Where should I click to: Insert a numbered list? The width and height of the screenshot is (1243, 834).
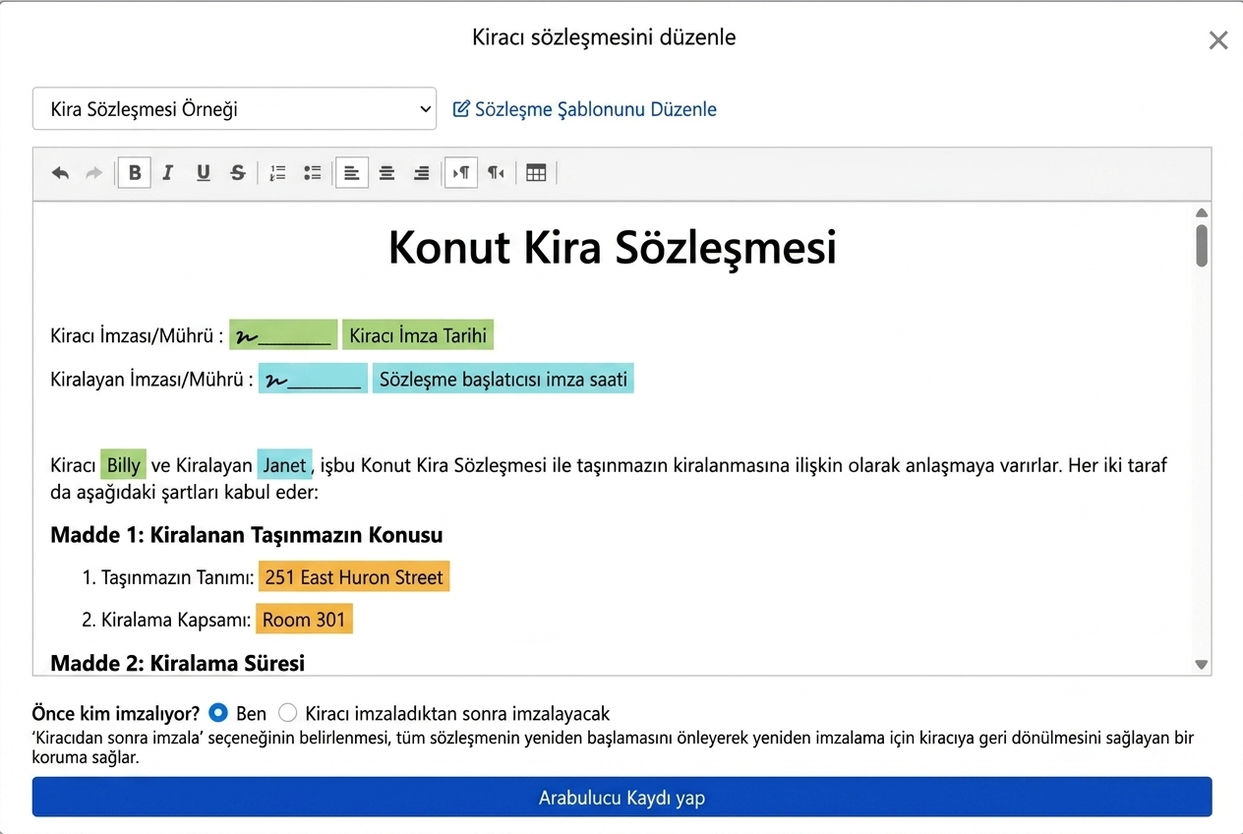pos(278,173)
